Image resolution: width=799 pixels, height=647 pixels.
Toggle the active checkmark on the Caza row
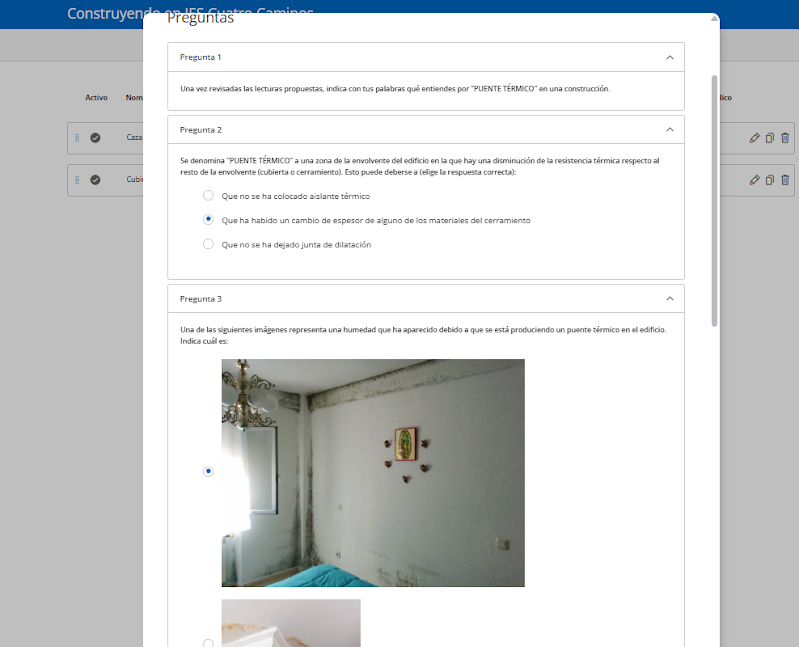coord(95,138)
